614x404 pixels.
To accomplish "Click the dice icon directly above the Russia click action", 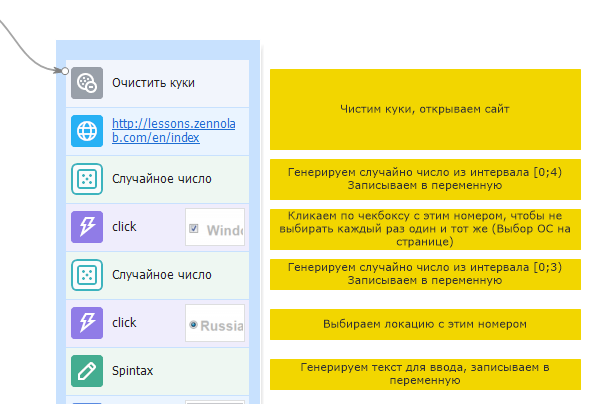I will (87, 275).
